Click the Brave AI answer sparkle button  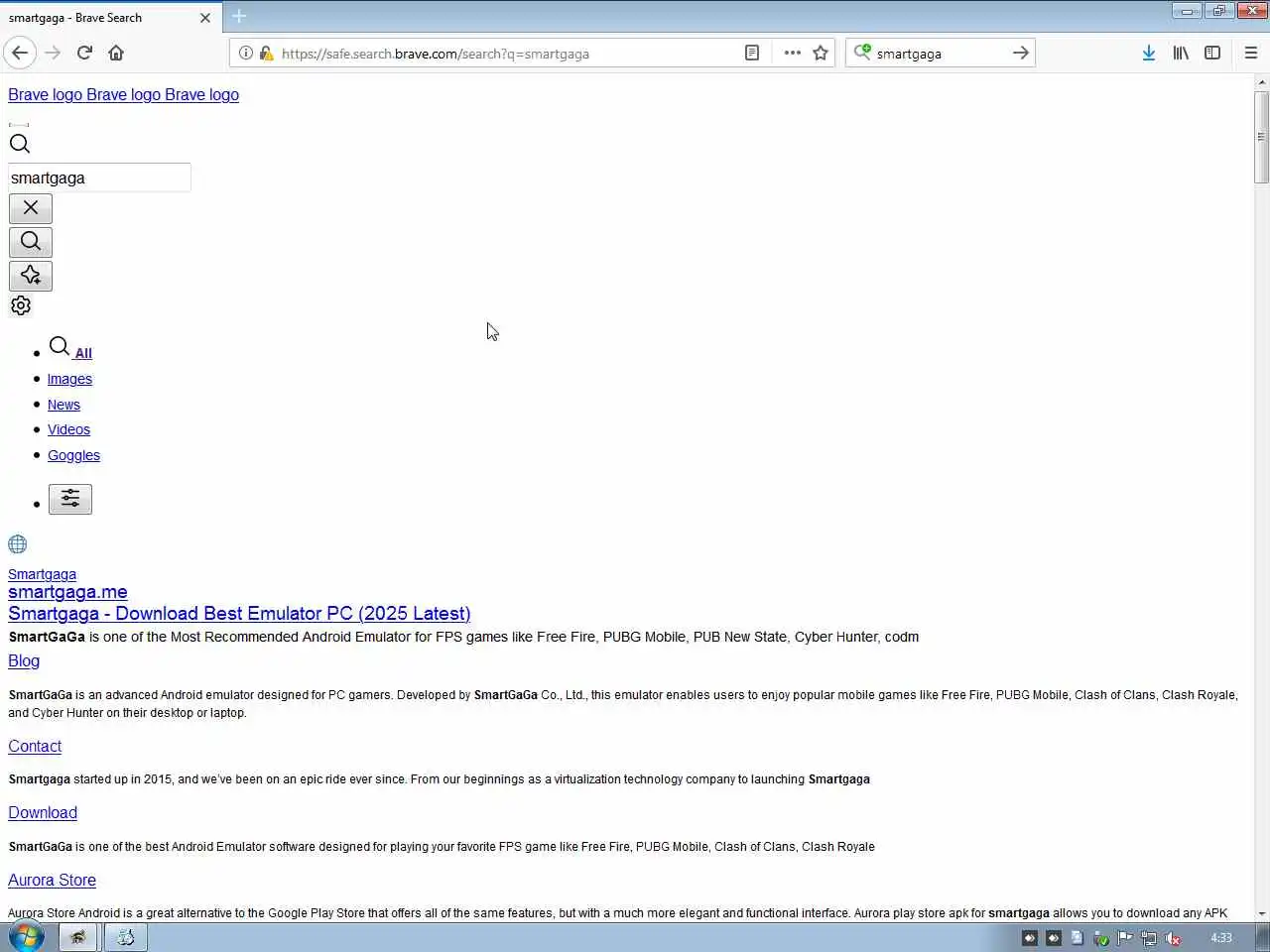pos(31,276)
